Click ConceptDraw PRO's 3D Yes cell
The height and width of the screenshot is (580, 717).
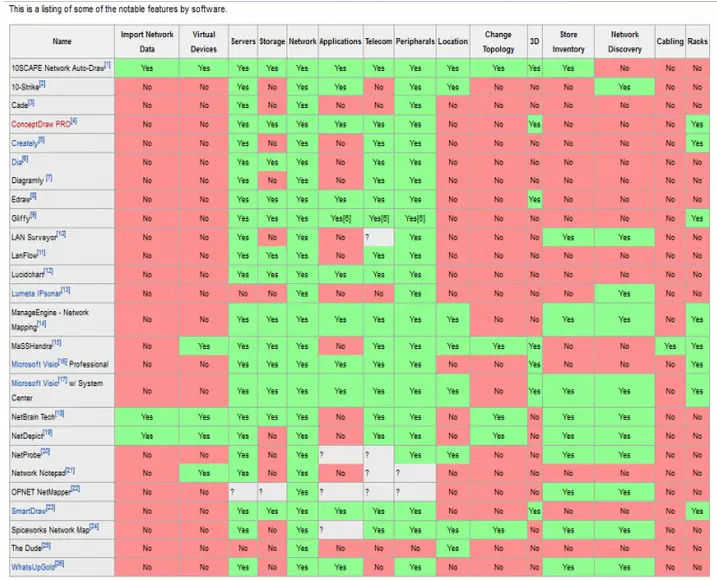[x=535, y=124]
